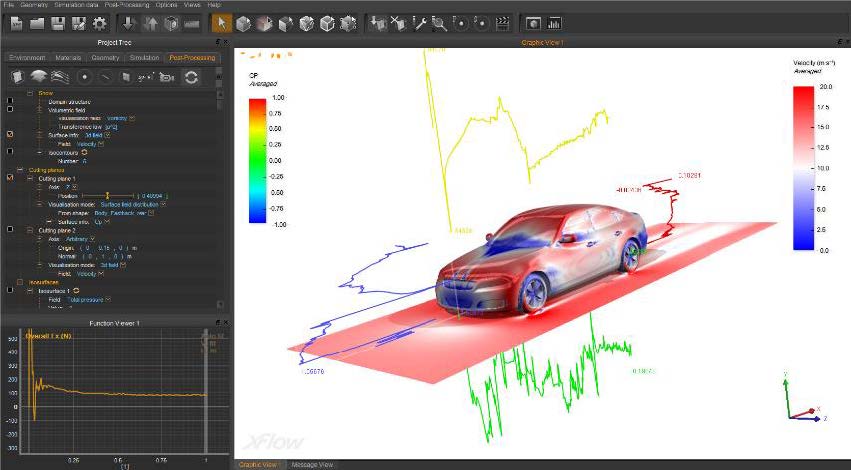
Task: Select the arrow pointer selection tool
Action: click(x=223, y=22)
